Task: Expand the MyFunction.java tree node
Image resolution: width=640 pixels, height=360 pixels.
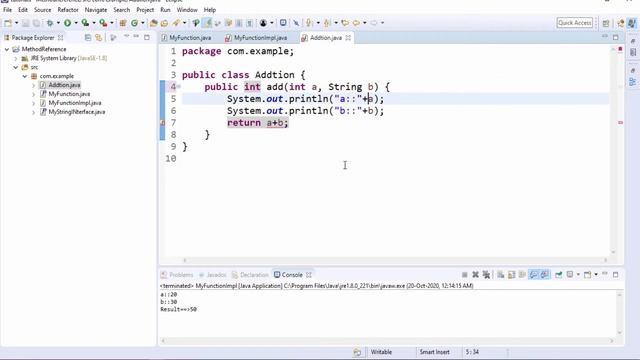Action: point(33,94)
